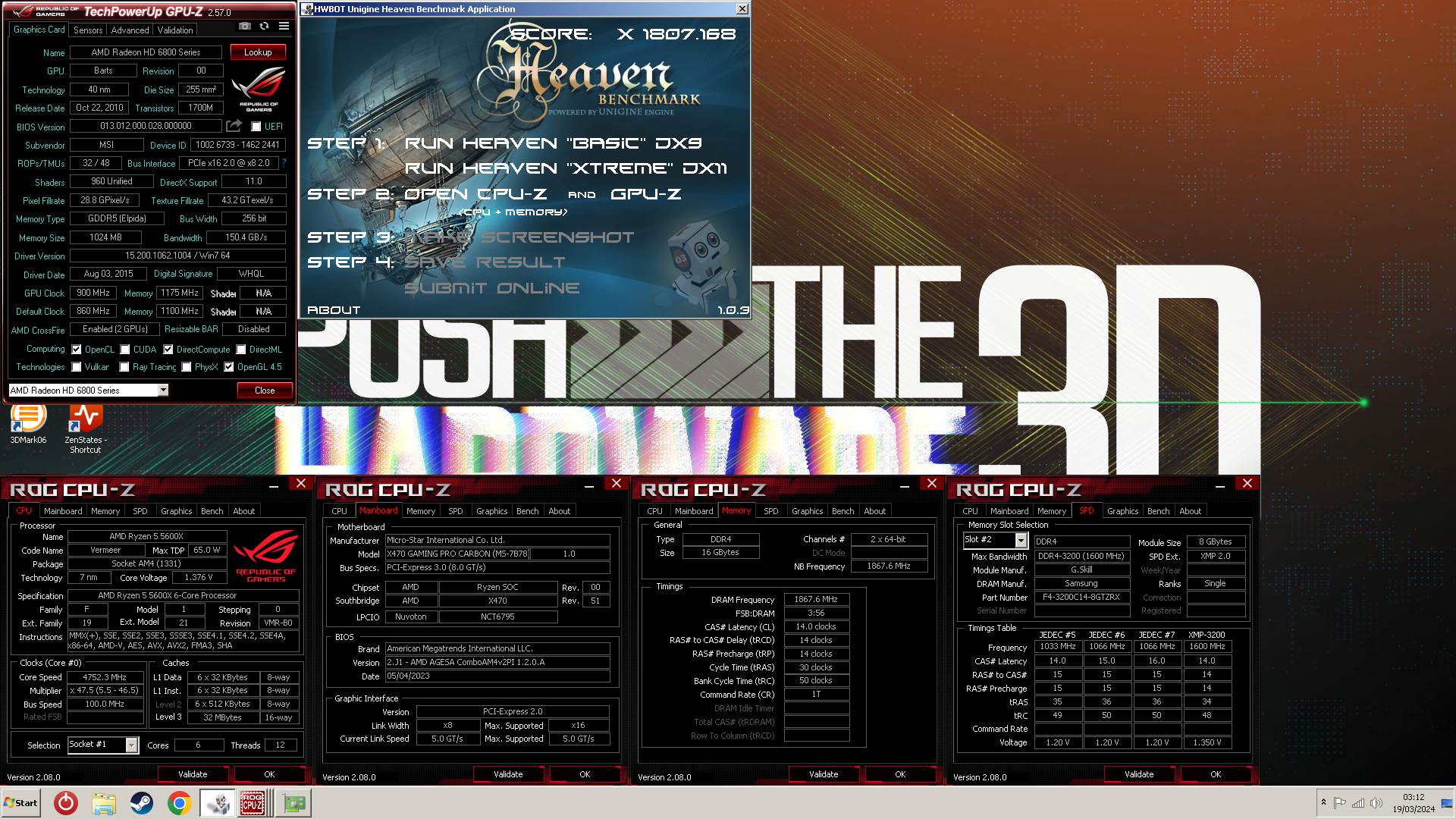Open SPD tab in Memory CPU-Z window

click(x=770, y=511)
